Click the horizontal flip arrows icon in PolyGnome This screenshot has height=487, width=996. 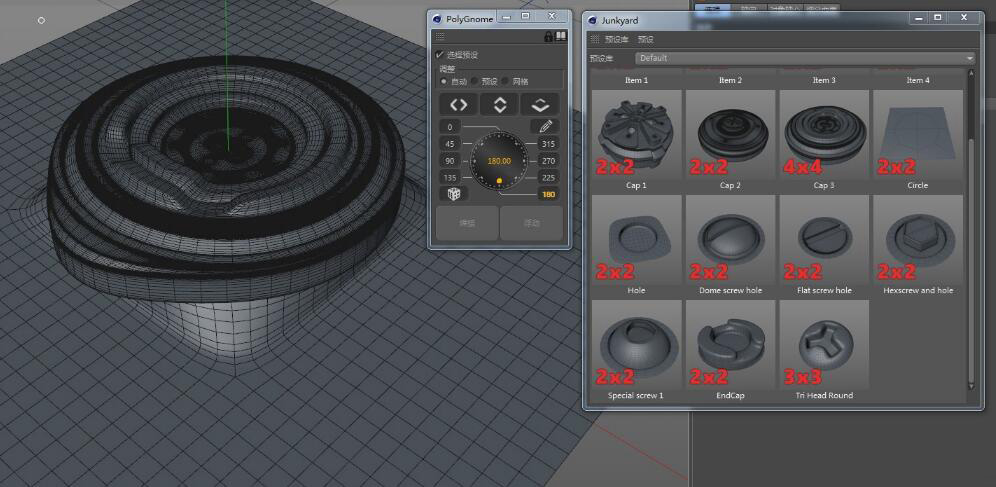[458, 105]
